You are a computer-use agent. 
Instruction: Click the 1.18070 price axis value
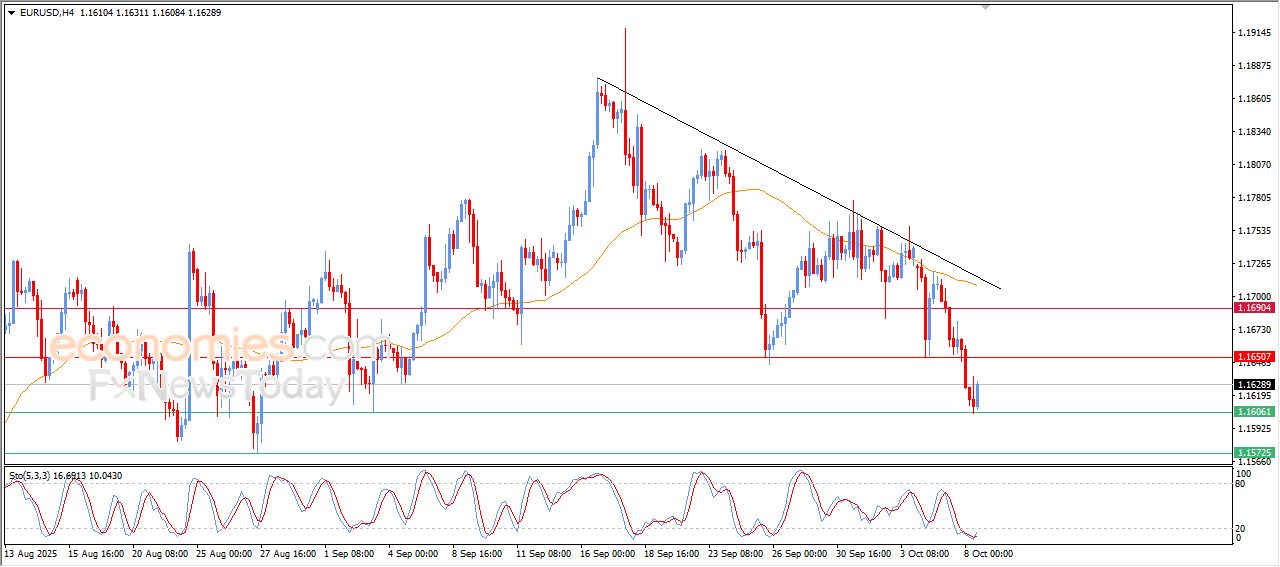[1253, 165]
